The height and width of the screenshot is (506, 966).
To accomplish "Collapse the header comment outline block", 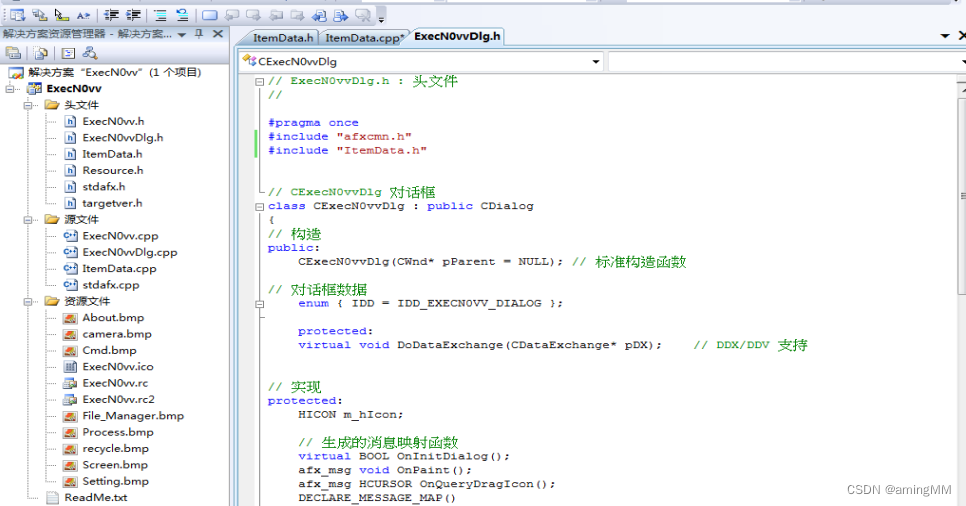I will pyautogui.click(x=259, y=81).
